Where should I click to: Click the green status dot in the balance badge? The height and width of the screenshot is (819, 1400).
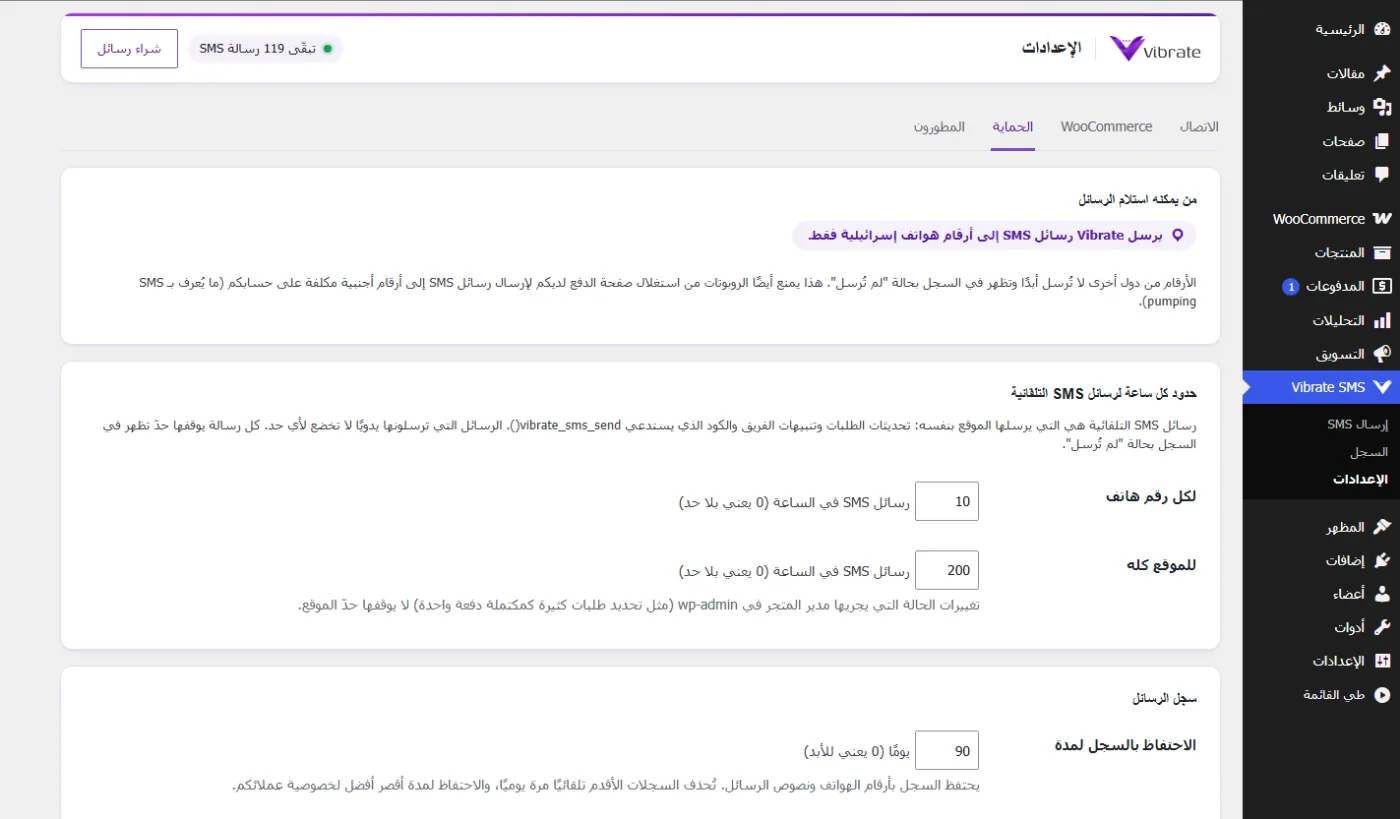tap(327, 49)
